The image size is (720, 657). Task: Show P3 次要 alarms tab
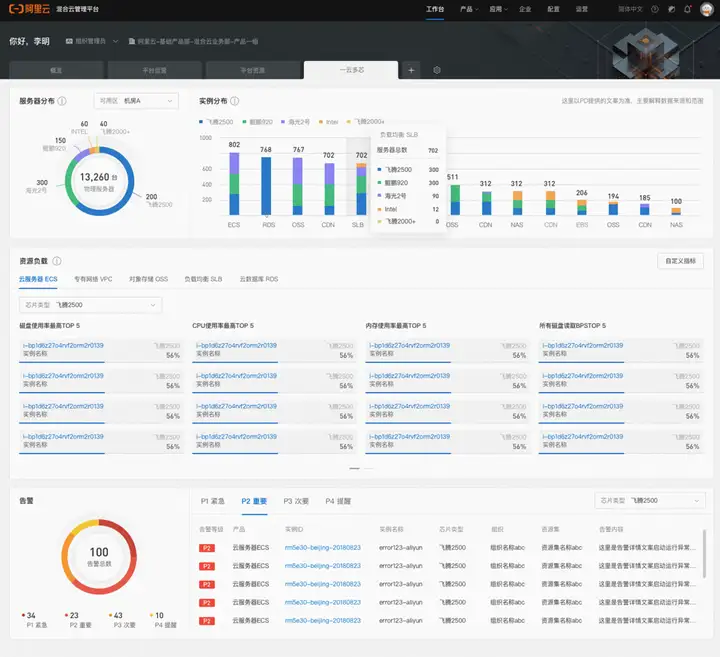[x=296, y=501]
